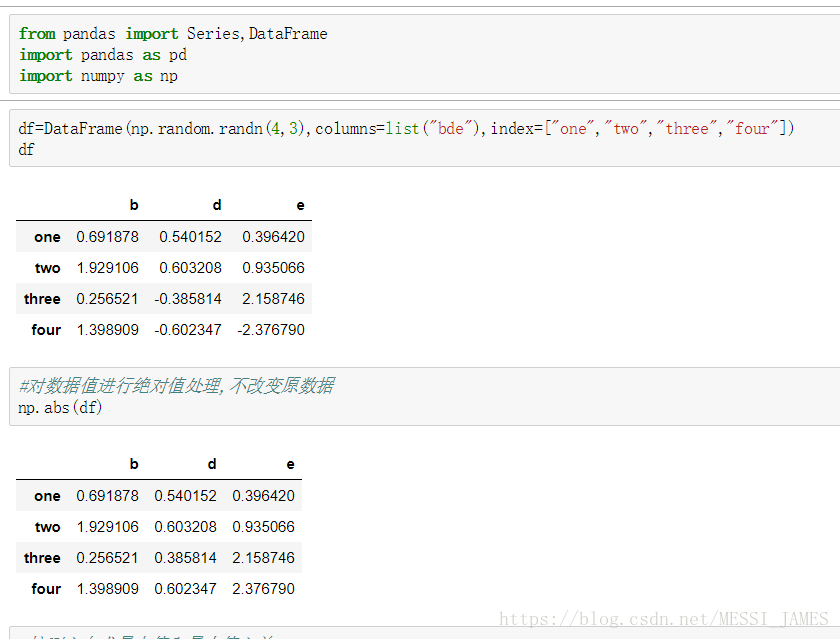Select value -2.376790 in the df output
This screenshot has height=639, width=840.
tap(271, 330)
